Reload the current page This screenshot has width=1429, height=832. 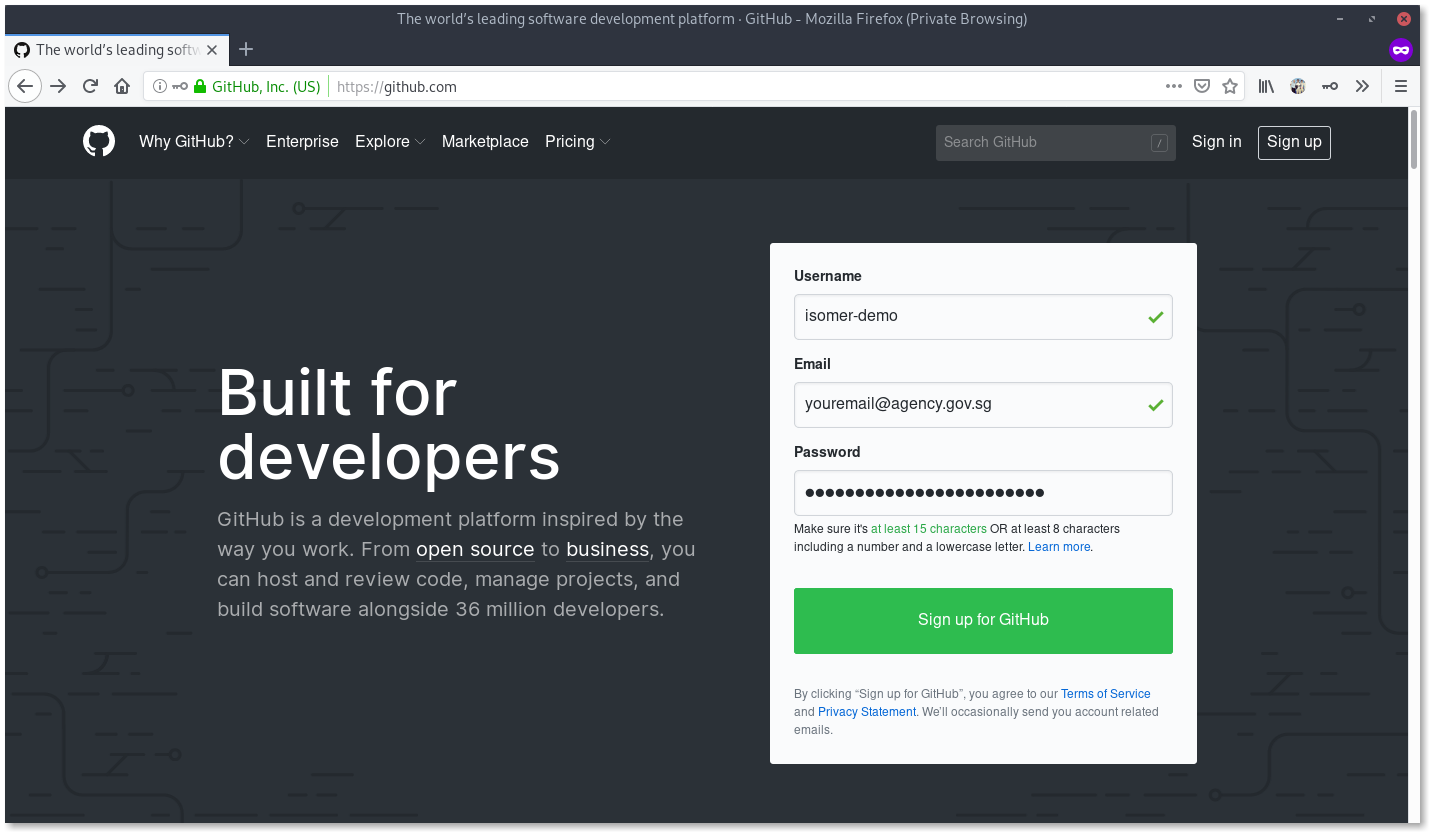90,86
